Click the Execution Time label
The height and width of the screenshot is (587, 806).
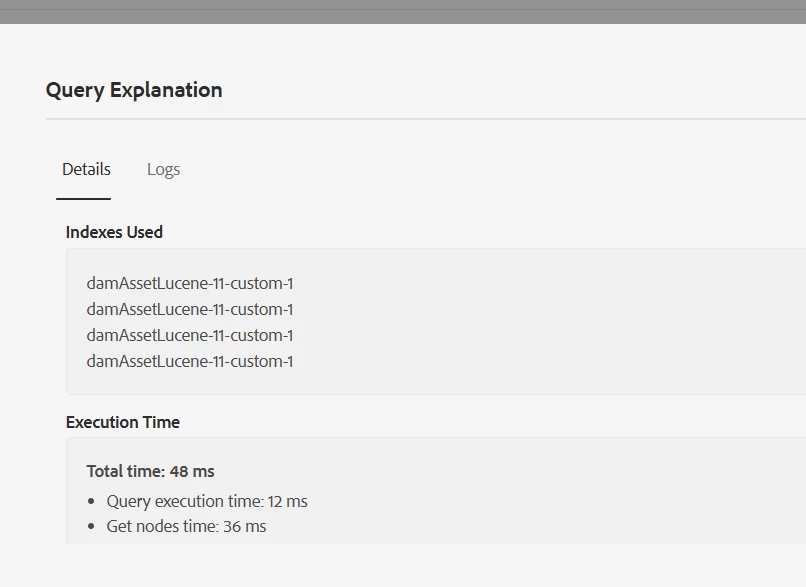pos(123,422)
